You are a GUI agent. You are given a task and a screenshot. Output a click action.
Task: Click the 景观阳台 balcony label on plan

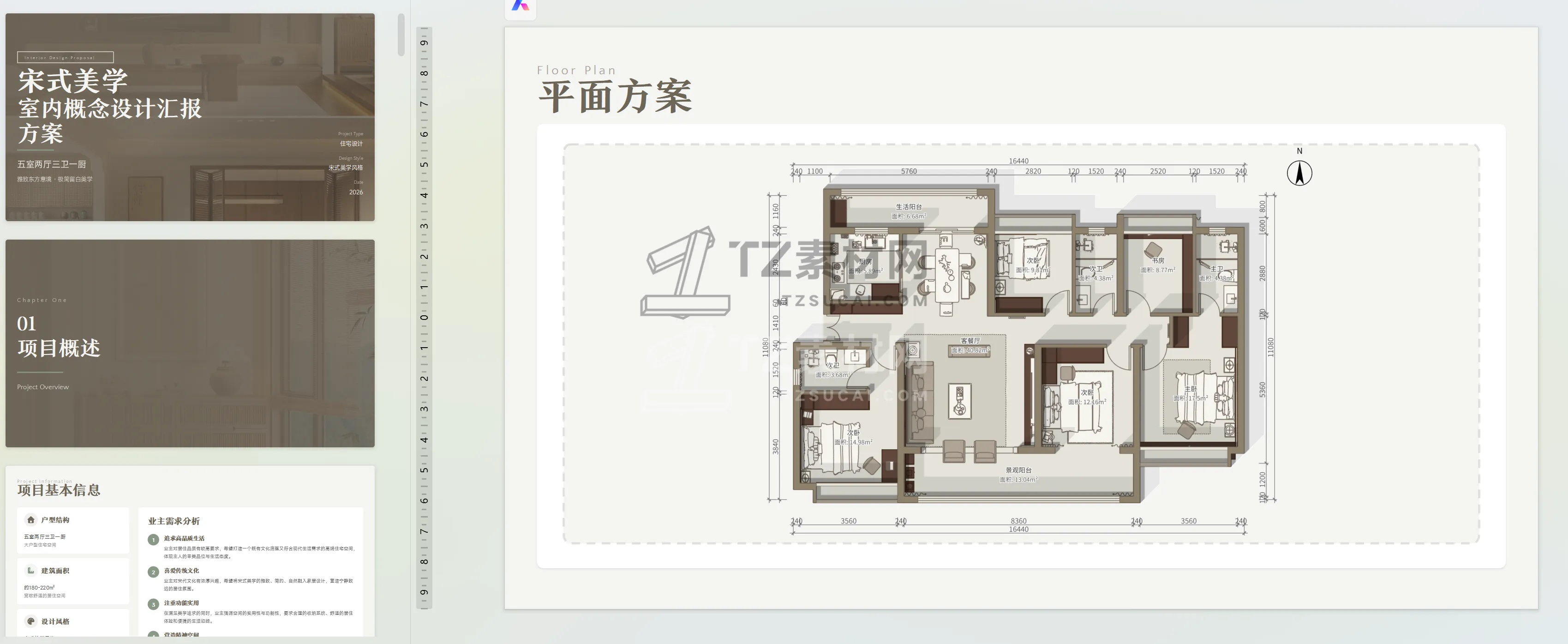(1018, 470)
